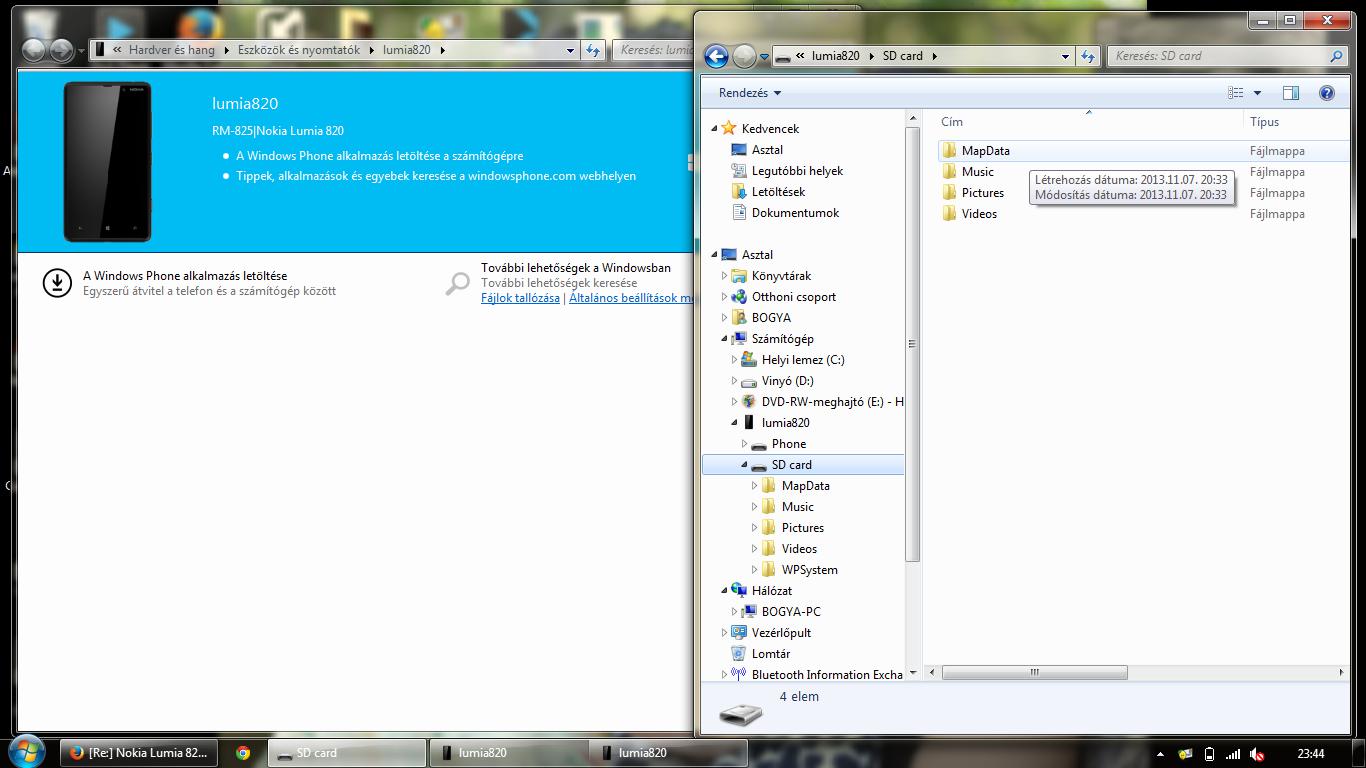
Task: Click the MapData folder icon in file list
Action: click(x=949, y=150)
